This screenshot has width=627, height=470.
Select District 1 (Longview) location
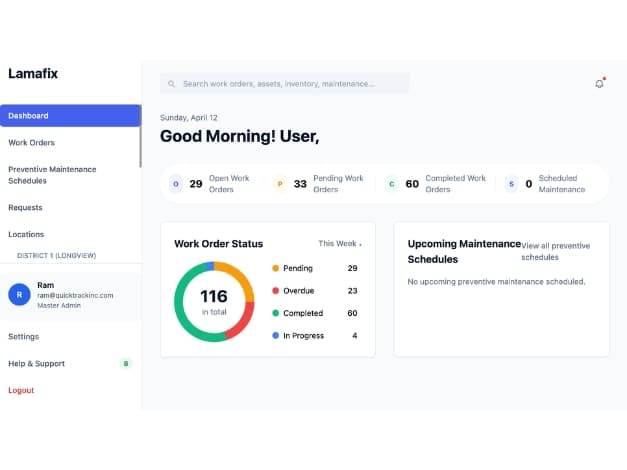point(56,256)
